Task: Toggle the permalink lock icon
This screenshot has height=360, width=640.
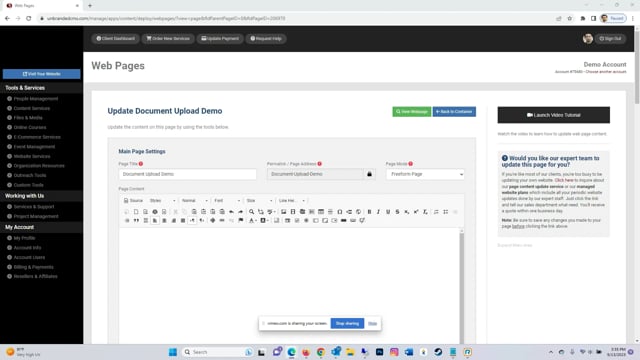Action: (369, 174)
